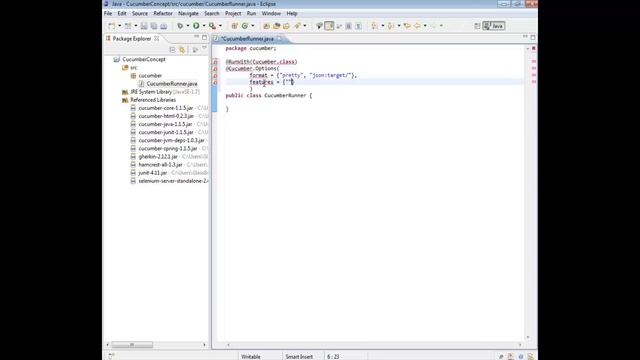Open the Debug icon dropdown arrow

pyautogui.click(x=188, y=26)
